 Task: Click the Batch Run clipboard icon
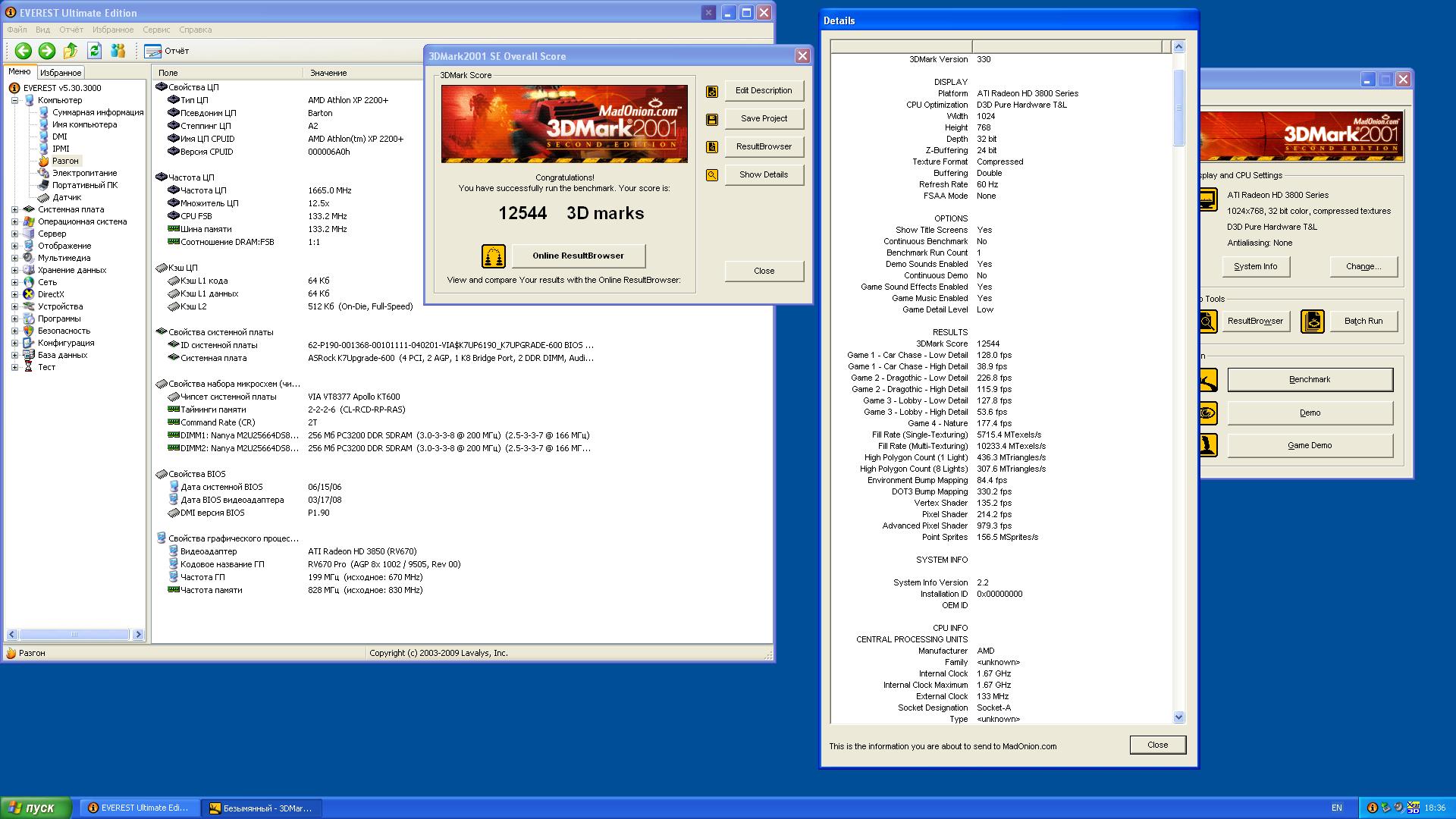tap(1312, 321)
